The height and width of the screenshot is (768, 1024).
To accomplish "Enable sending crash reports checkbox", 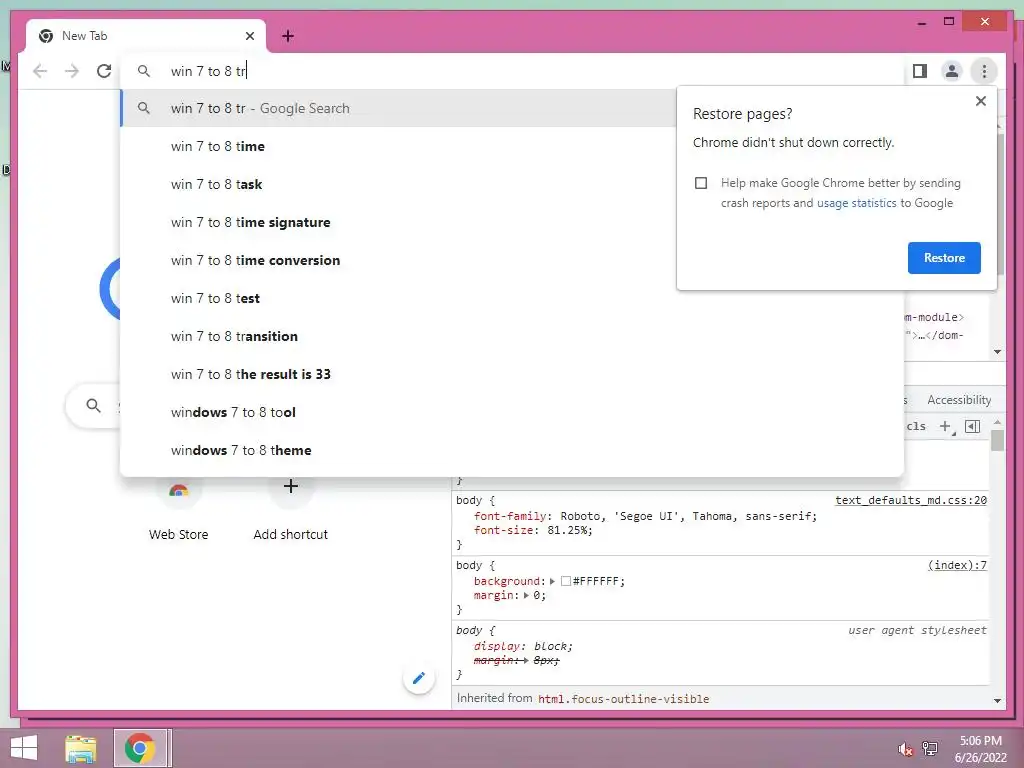I will click(701, 183).
